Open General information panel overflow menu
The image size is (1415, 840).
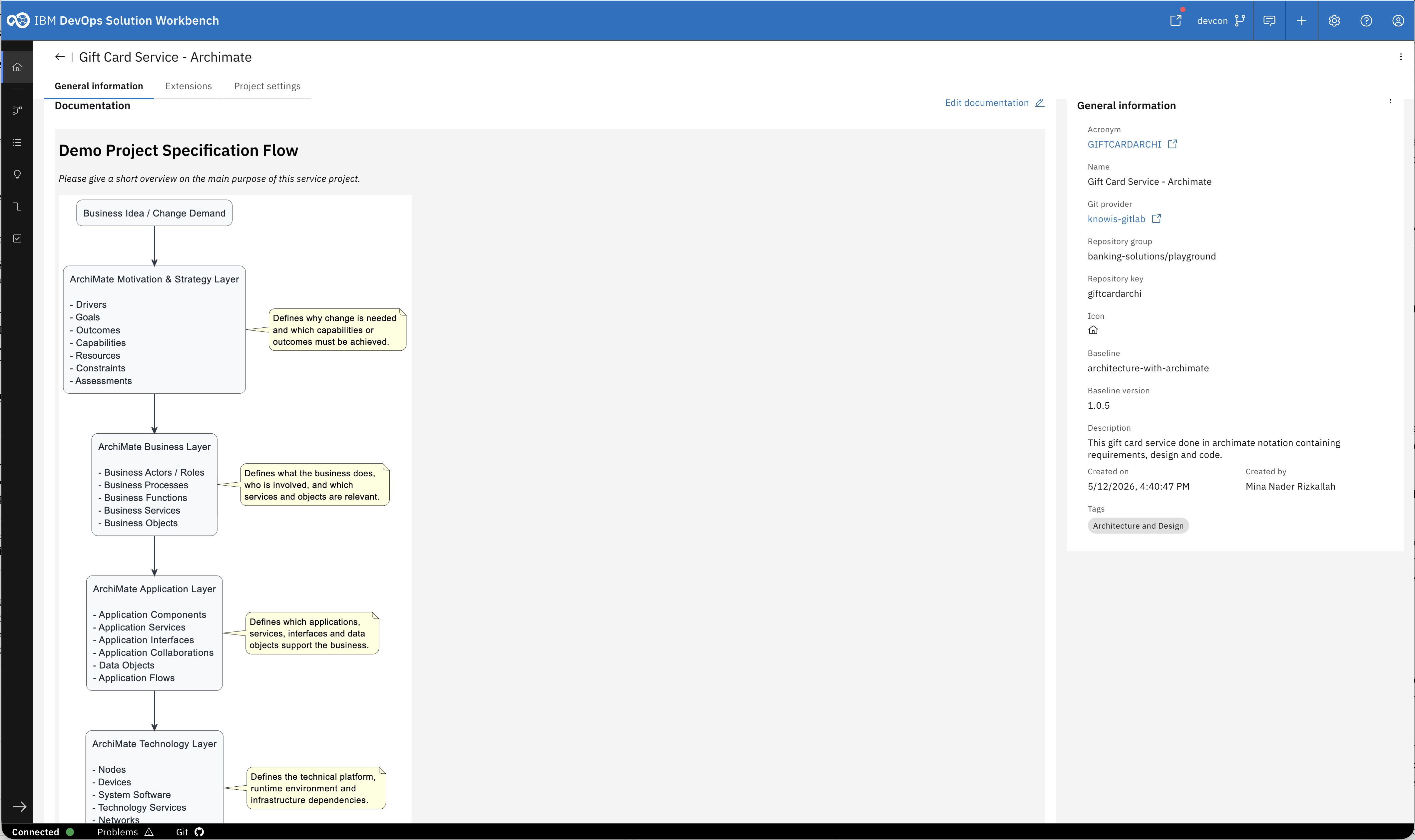1390,101
